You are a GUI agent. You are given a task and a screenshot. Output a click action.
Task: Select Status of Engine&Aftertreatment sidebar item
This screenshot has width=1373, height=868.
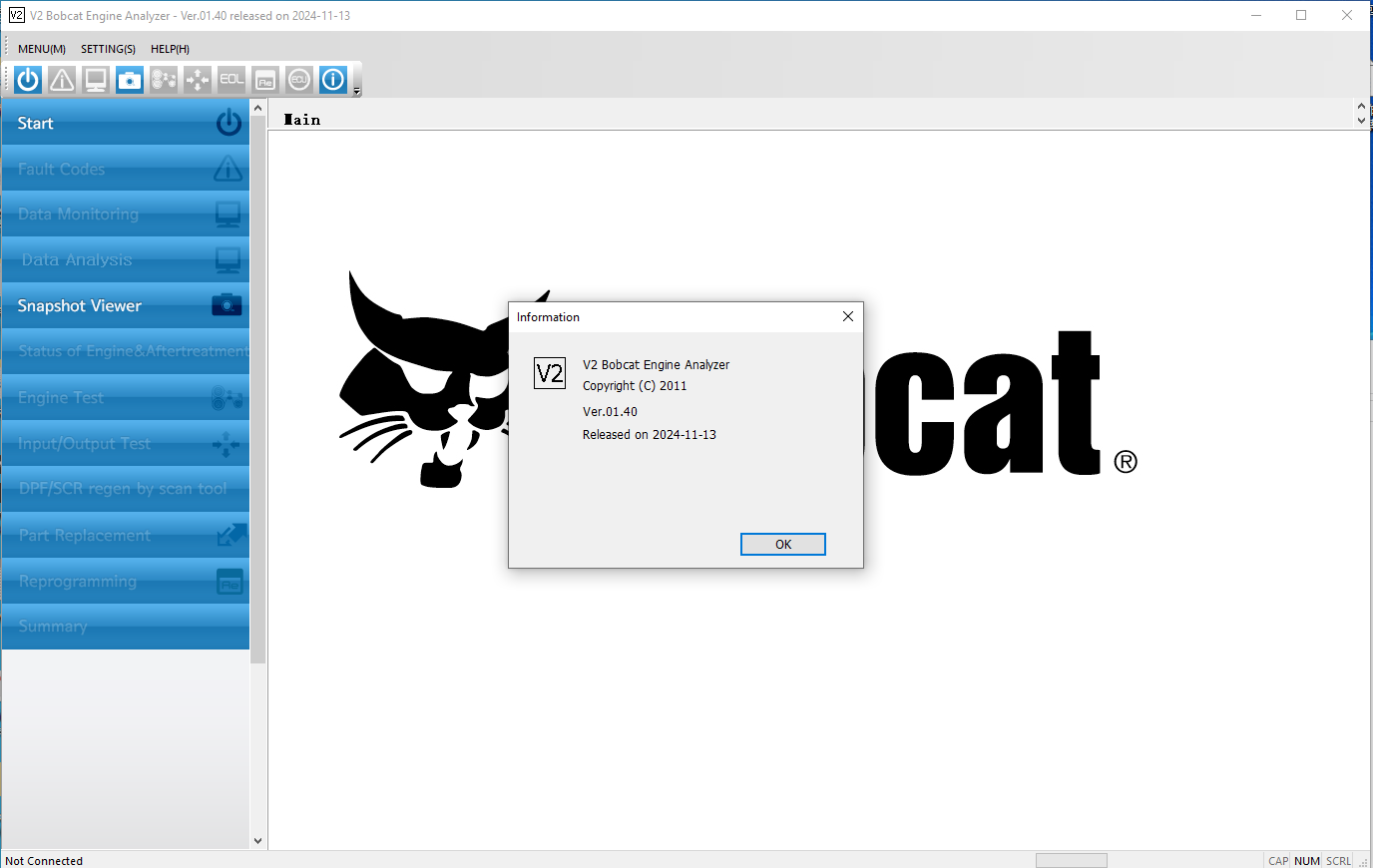click(126, 352)
